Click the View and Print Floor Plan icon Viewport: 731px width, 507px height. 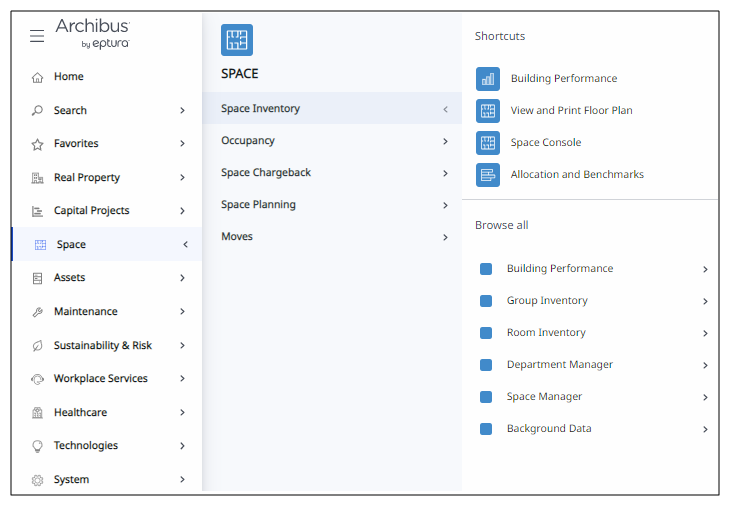(x=488, y=111)
